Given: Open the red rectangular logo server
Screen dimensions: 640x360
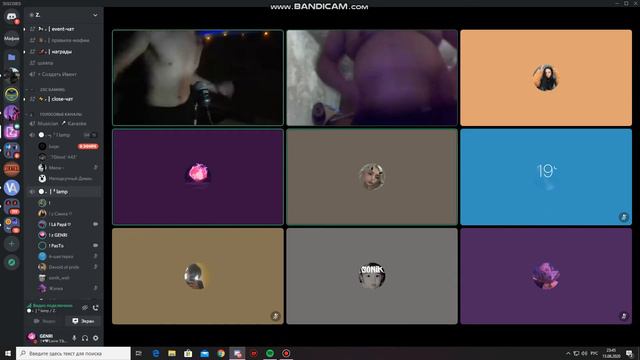Looking at the screenshot, I should tap(11, 169).
